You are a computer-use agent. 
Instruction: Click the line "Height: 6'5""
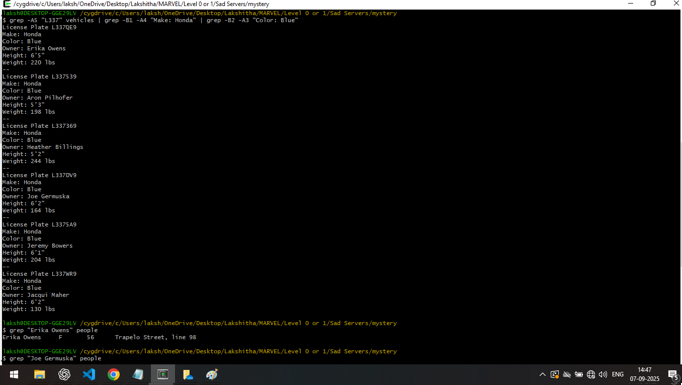click(23, 55)
